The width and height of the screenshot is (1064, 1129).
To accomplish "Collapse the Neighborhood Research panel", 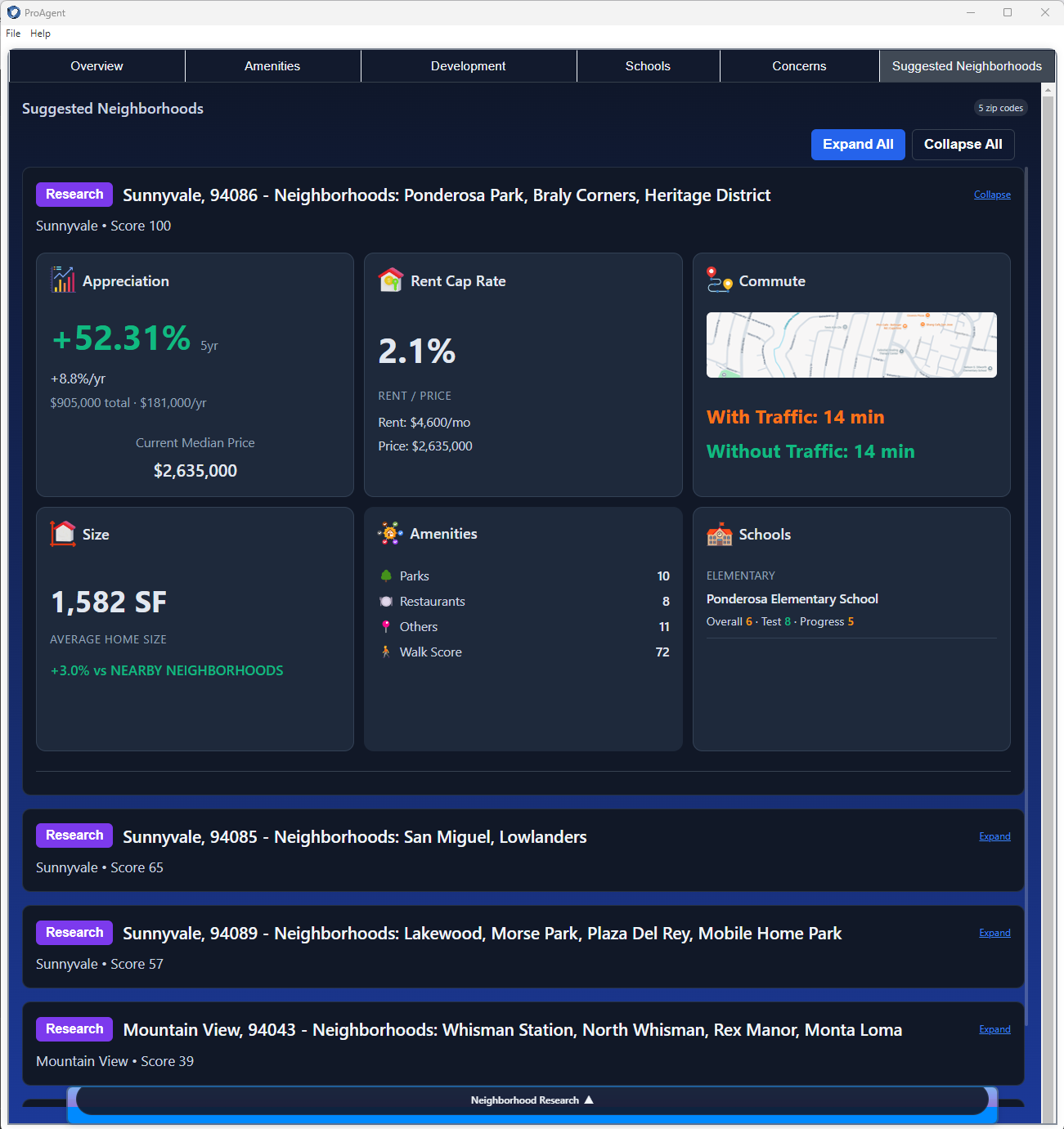I will 531,1100.
